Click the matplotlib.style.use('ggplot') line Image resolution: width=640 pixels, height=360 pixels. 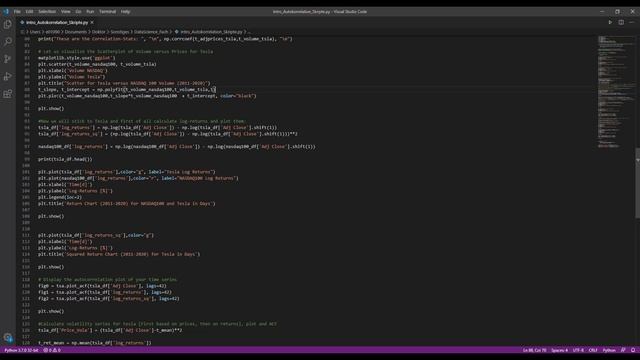pos(76,58)
